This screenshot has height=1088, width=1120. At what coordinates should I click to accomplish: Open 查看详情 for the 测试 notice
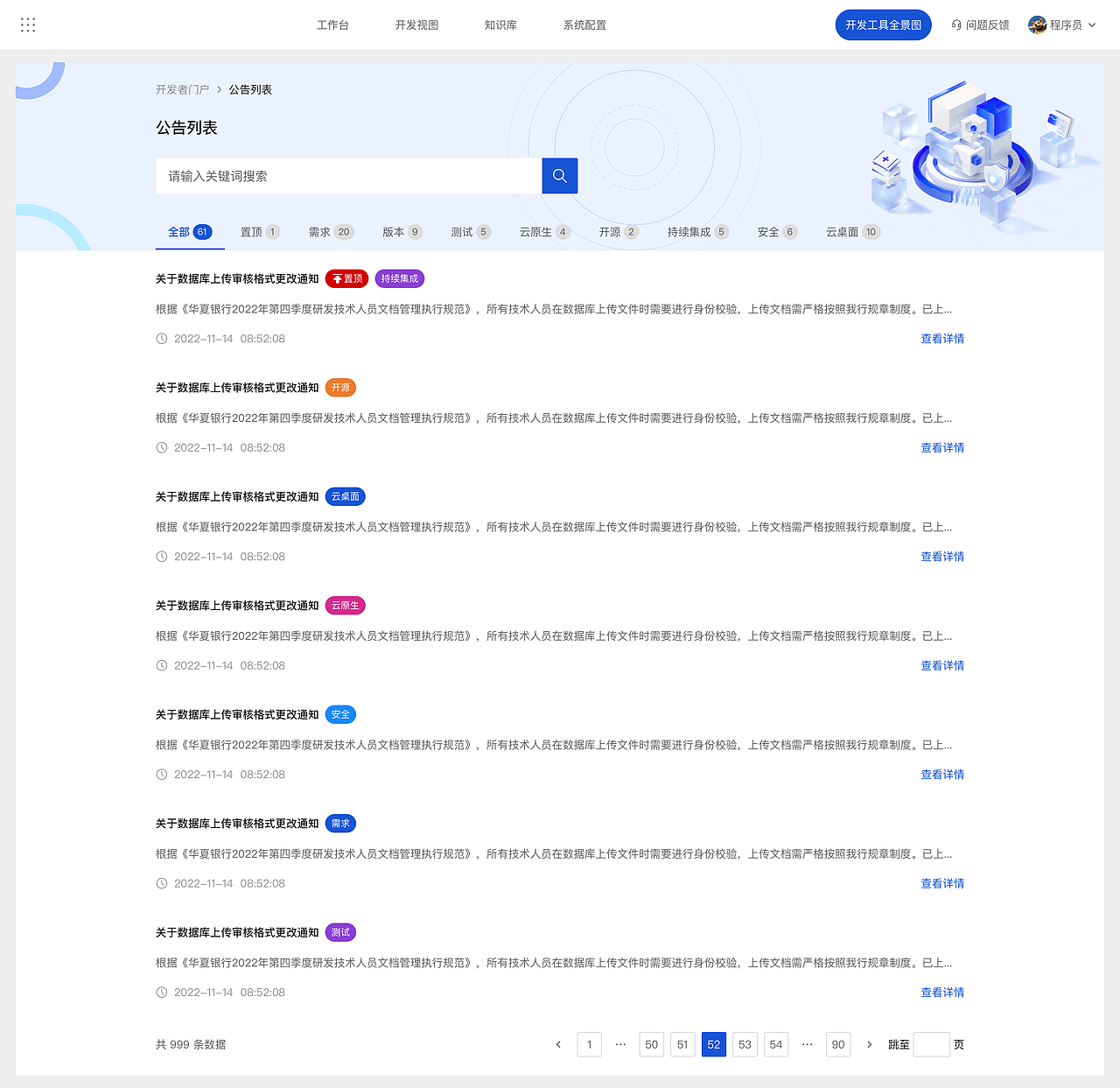(942, 993)
